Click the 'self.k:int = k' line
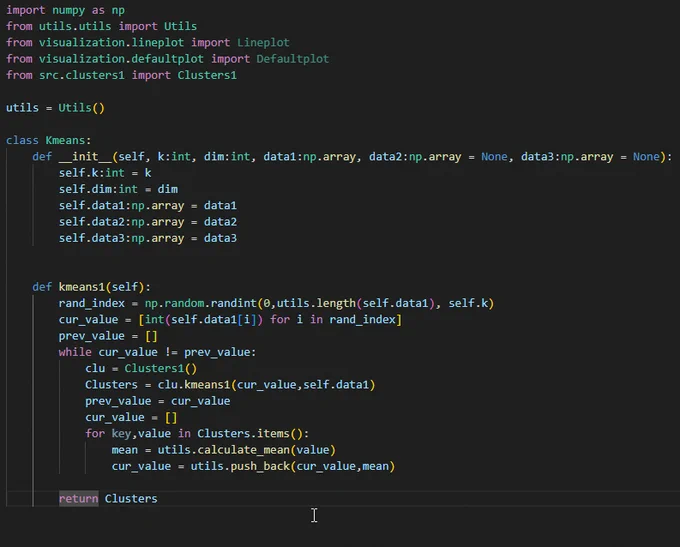Image resolution: width=680 pixels, height=547 pixels. click(x=105, y=173)
